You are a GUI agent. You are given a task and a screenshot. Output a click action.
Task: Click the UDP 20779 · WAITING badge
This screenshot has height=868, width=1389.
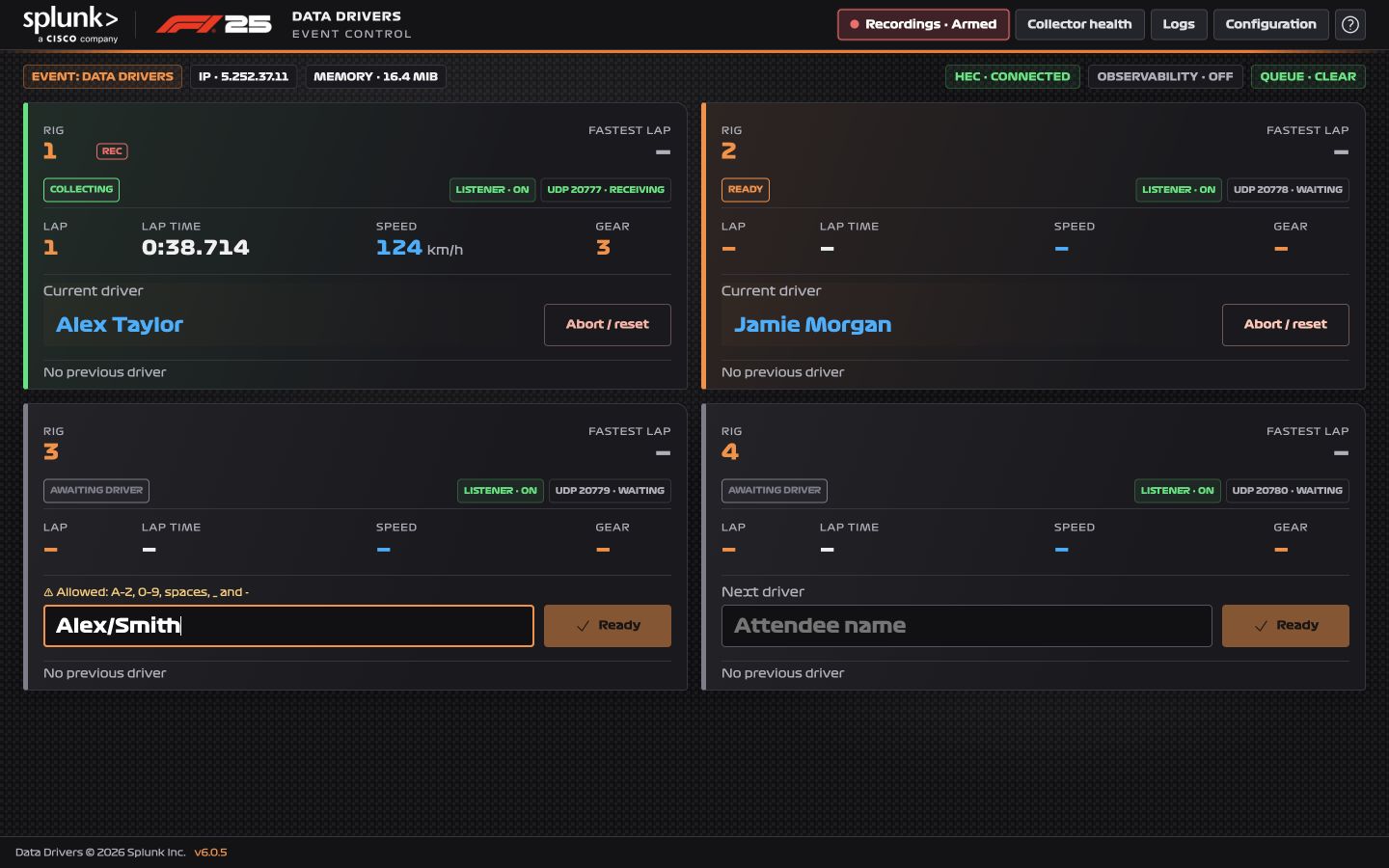(610, 491)
